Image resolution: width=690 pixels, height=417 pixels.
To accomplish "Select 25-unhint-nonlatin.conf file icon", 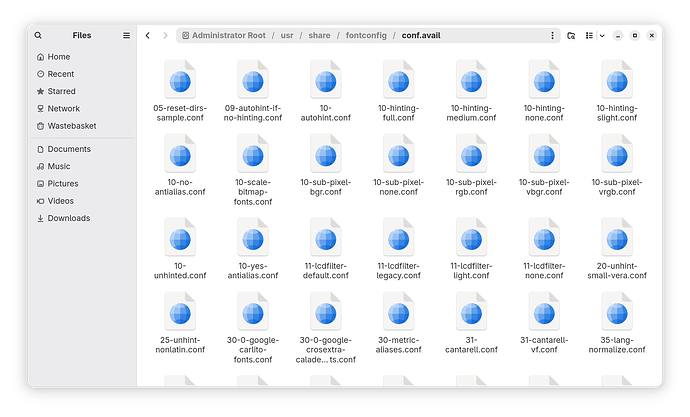I will point(180,312).
